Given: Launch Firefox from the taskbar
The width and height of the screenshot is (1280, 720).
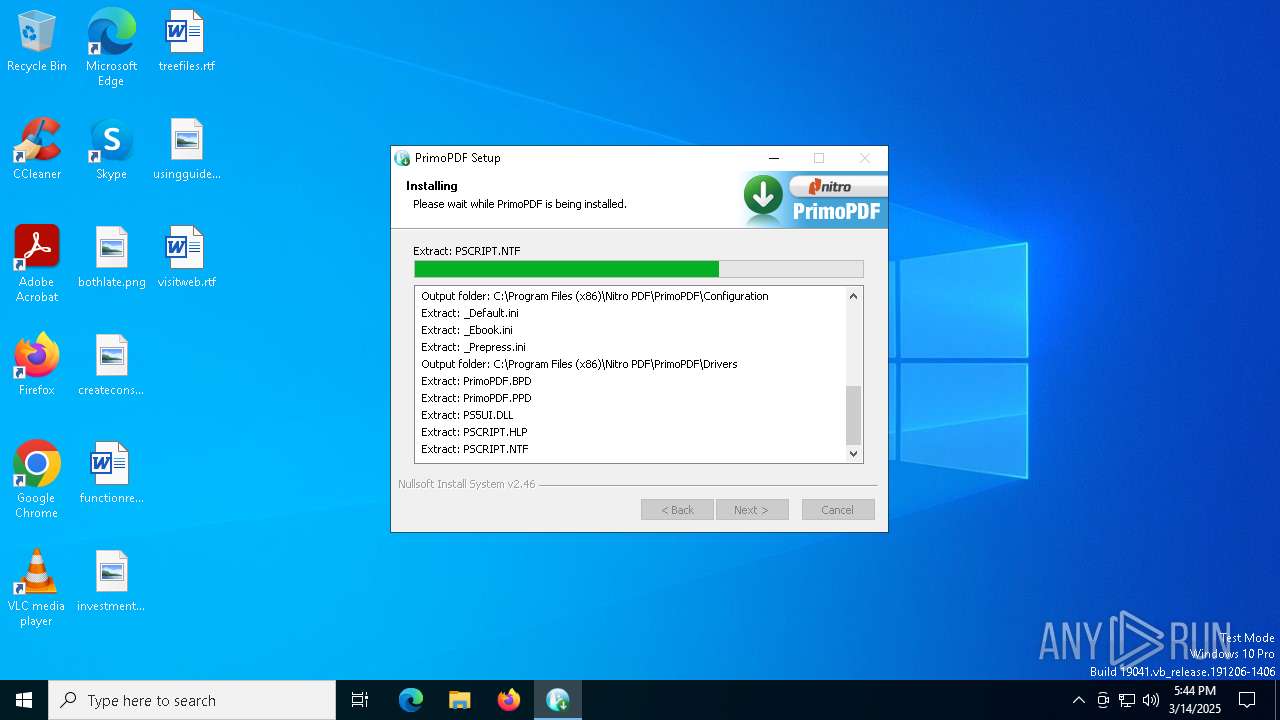Looking at the screenshot, I should pos(509,700).
